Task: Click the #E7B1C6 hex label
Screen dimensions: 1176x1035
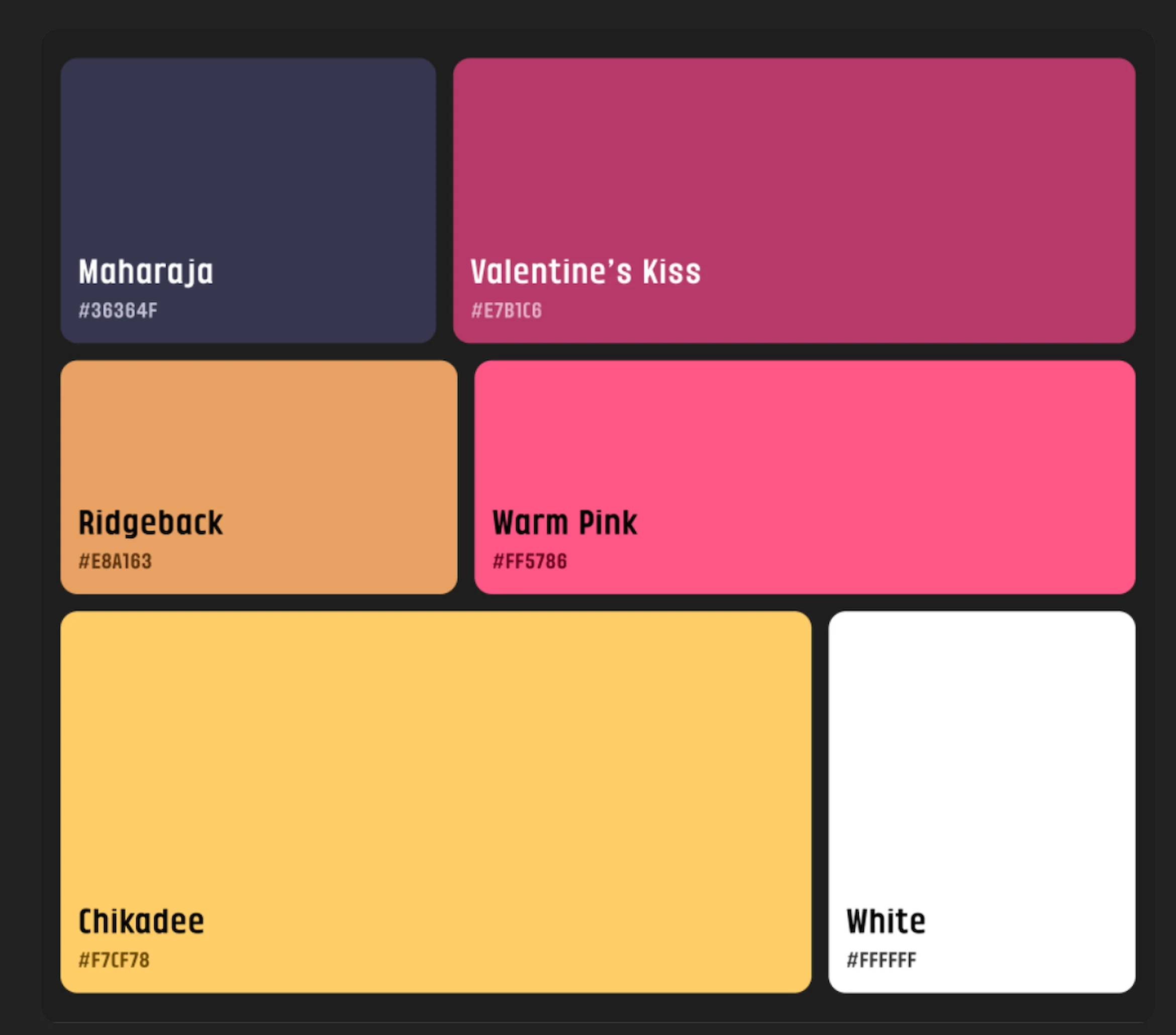Action: (506, 310)
